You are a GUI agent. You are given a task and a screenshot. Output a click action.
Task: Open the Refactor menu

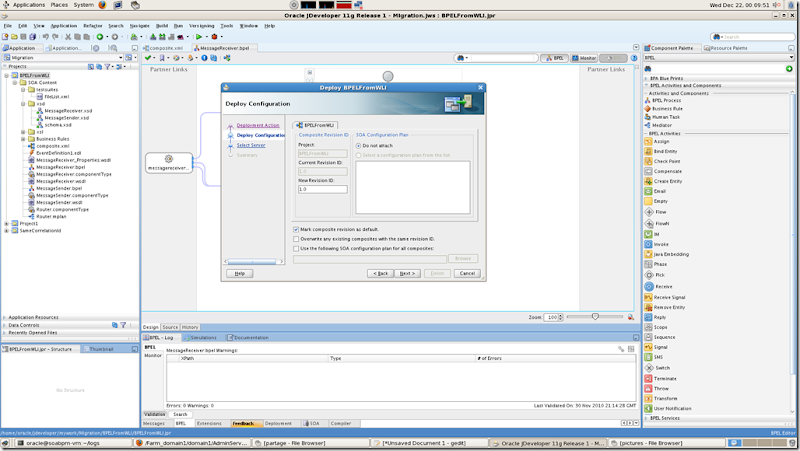92,26
